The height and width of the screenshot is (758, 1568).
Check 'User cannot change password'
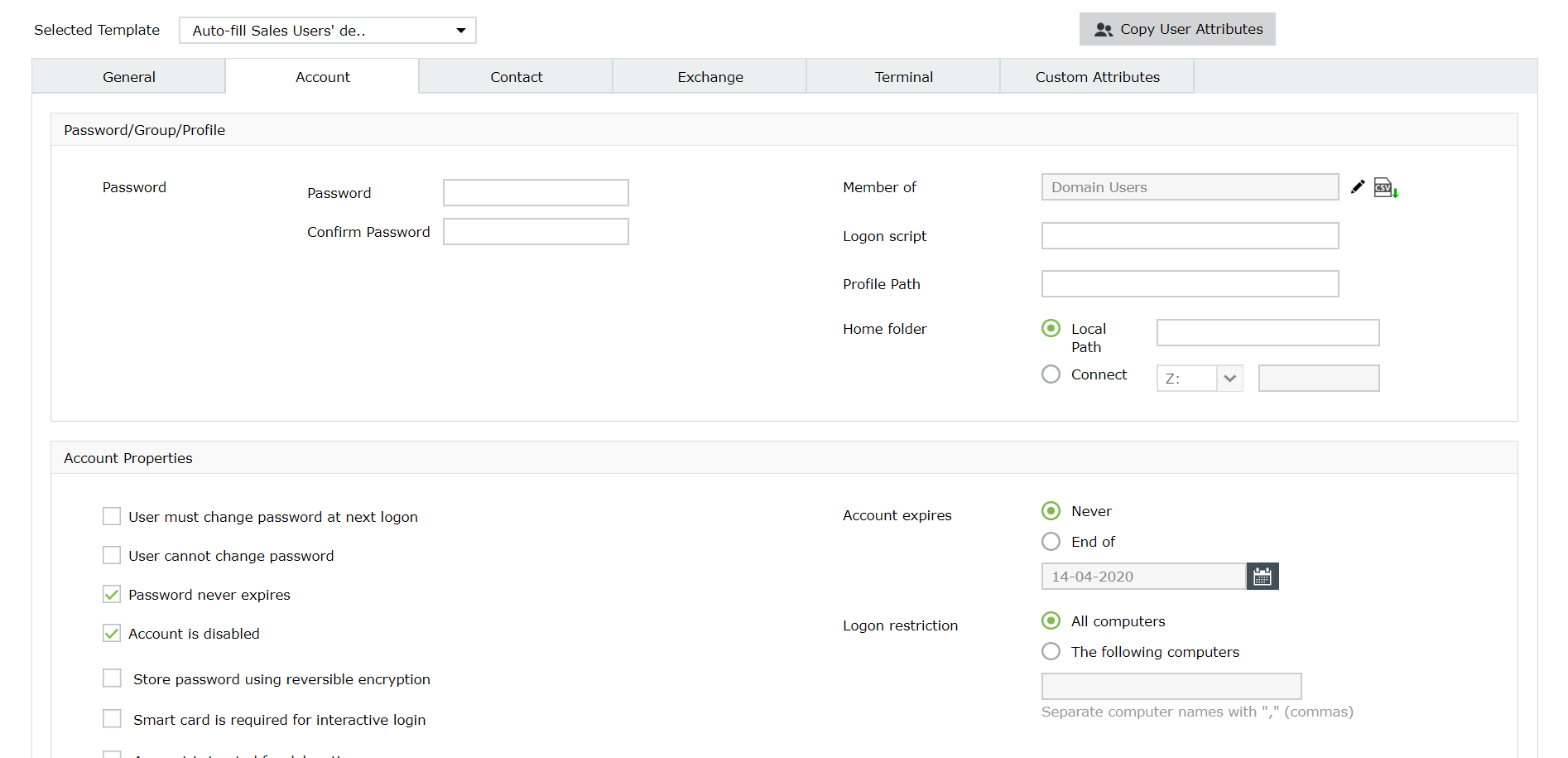click(x=112, y=555)
